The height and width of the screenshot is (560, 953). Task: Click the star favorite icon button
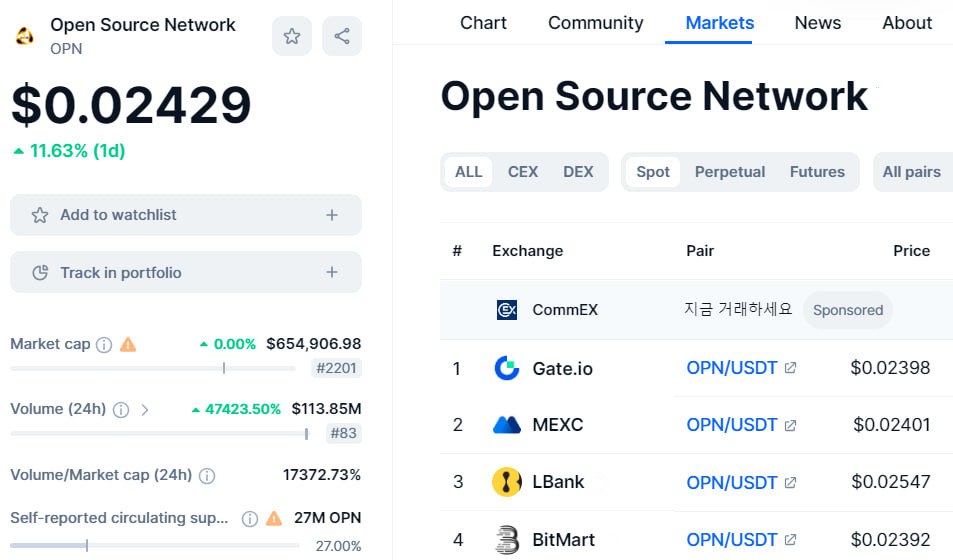click(292, 36)
